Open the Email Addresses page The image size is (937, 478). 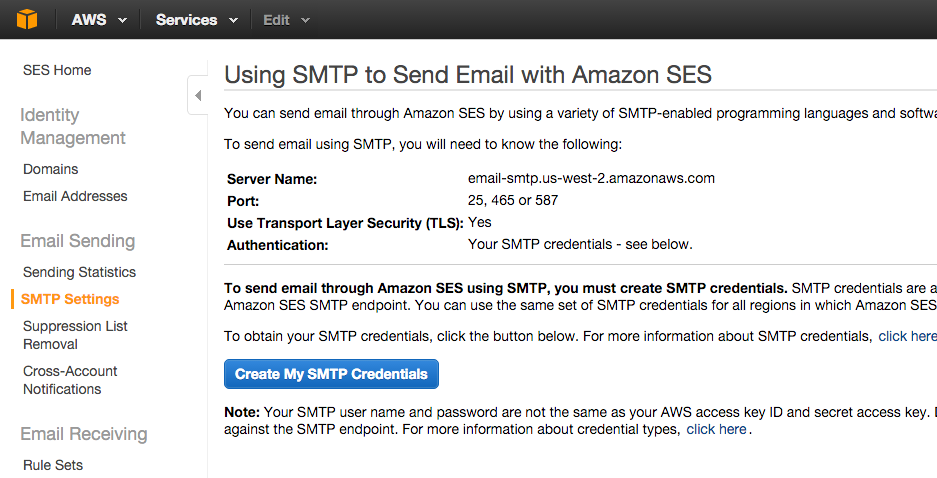coord(75,196)
